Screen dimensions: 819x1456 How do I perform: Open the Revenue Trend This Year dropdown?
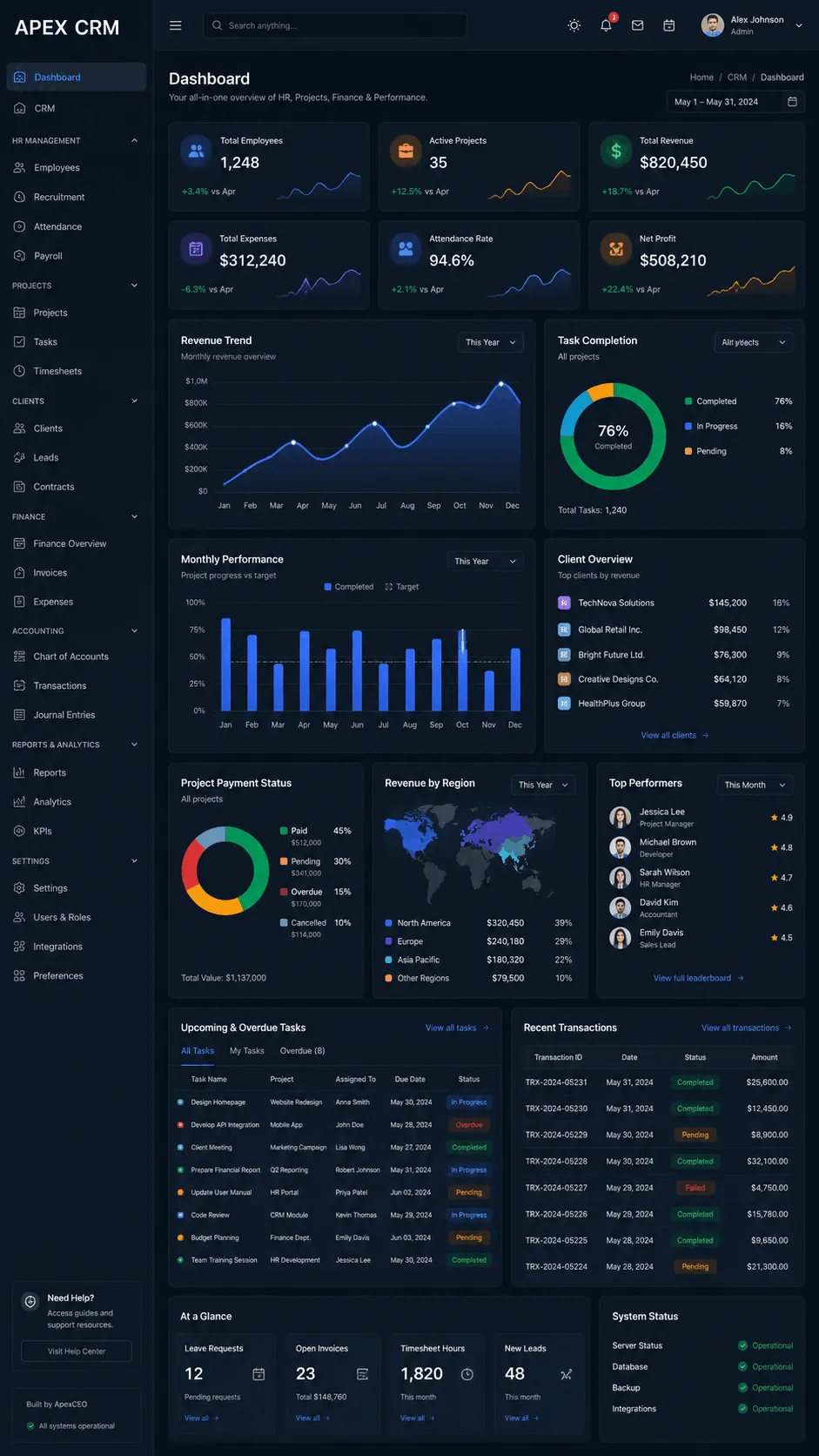pos(491,342)
